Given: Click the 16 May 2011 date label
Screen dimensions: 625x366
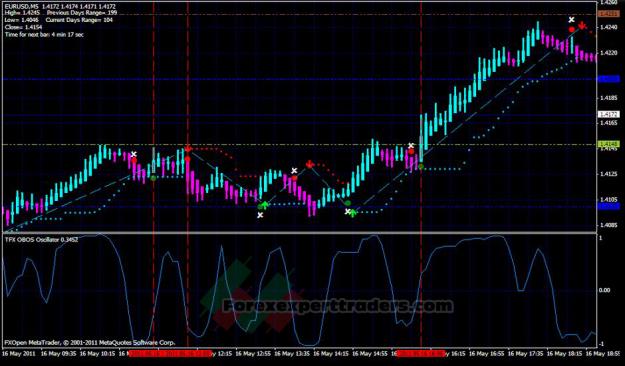Looking at the screenshot, I should click(19, 354).
